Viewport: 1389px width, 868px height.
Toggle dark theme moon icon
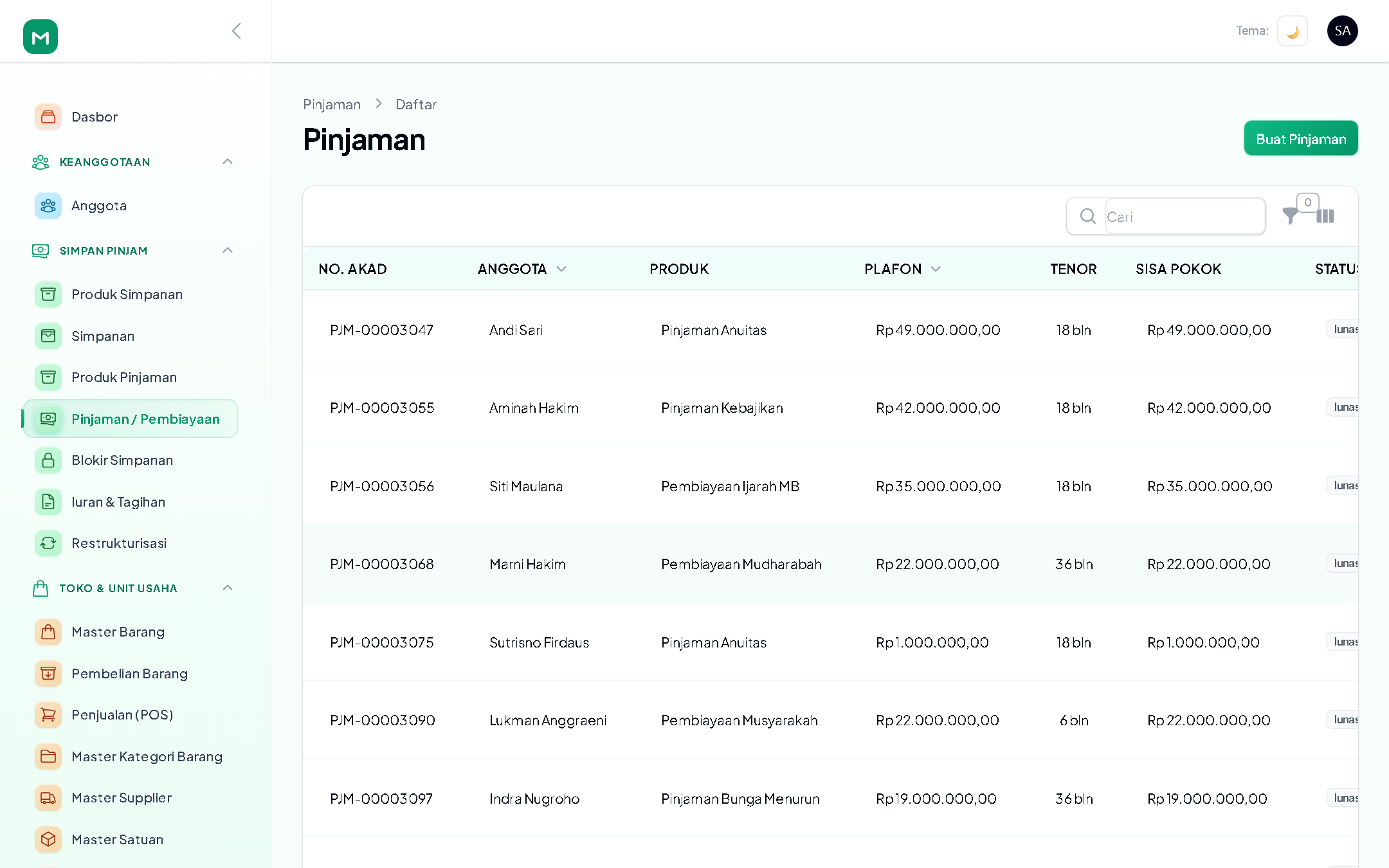pos(1293,31)
